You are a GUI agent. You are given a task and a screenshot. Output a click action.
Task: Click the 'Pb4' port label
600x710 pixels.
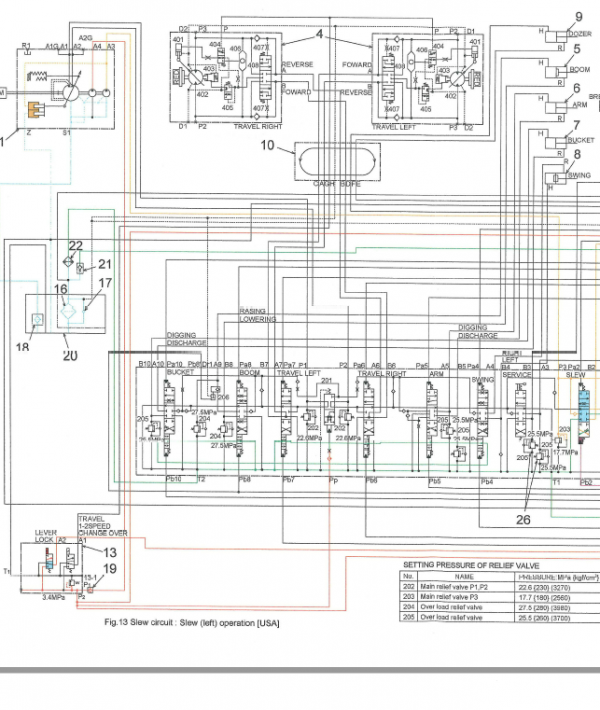tap(487, 482)
